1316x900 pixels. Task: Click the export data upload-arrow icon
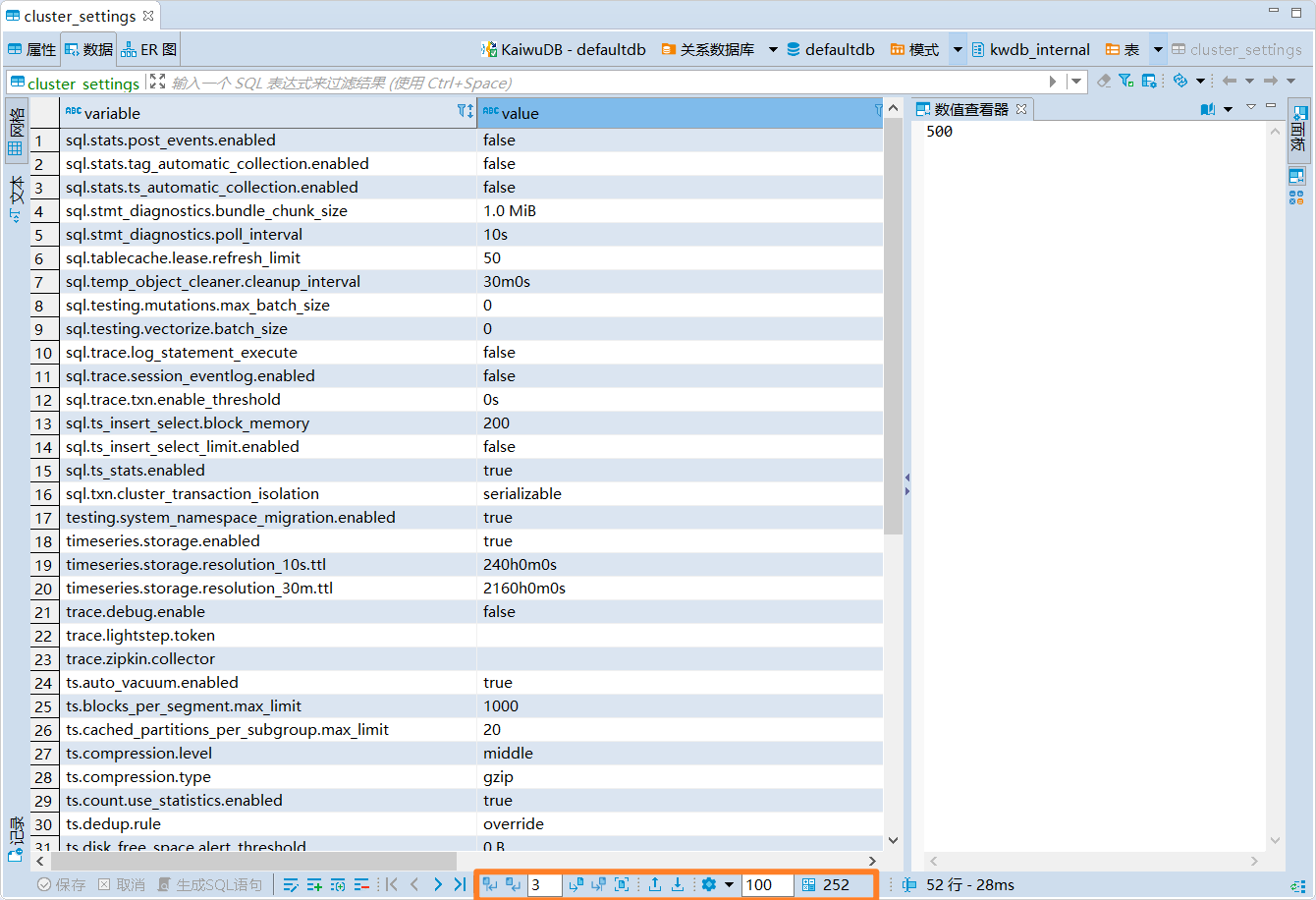[x=655, y=884]
